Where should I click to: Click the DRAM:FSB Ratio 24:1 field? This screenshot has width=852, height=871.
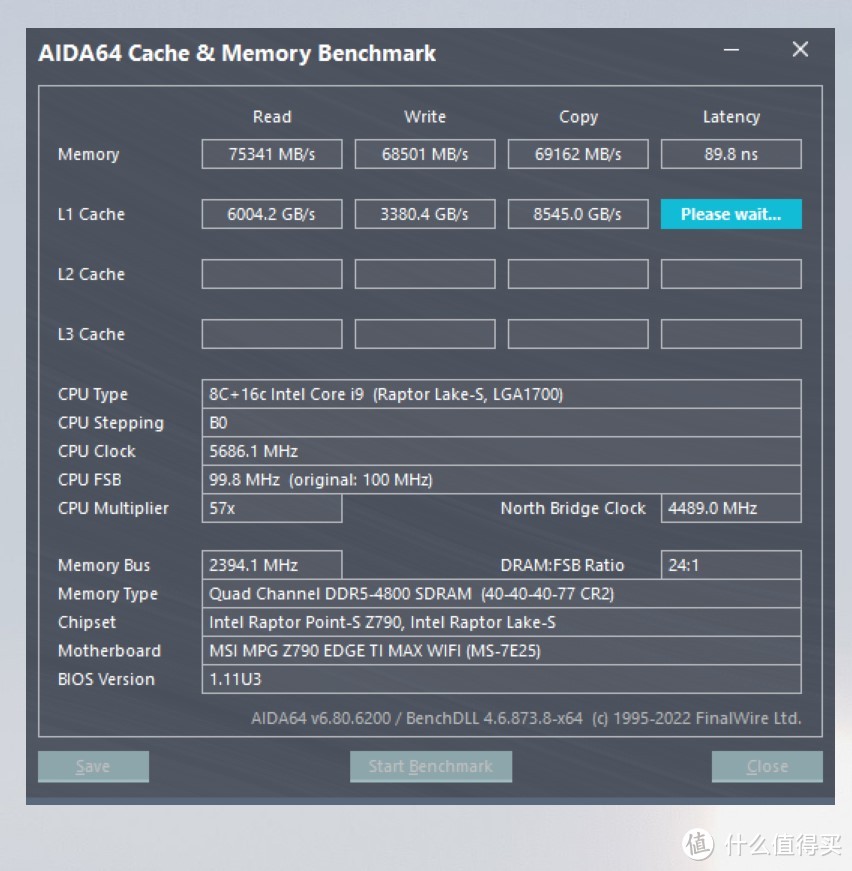731,565
